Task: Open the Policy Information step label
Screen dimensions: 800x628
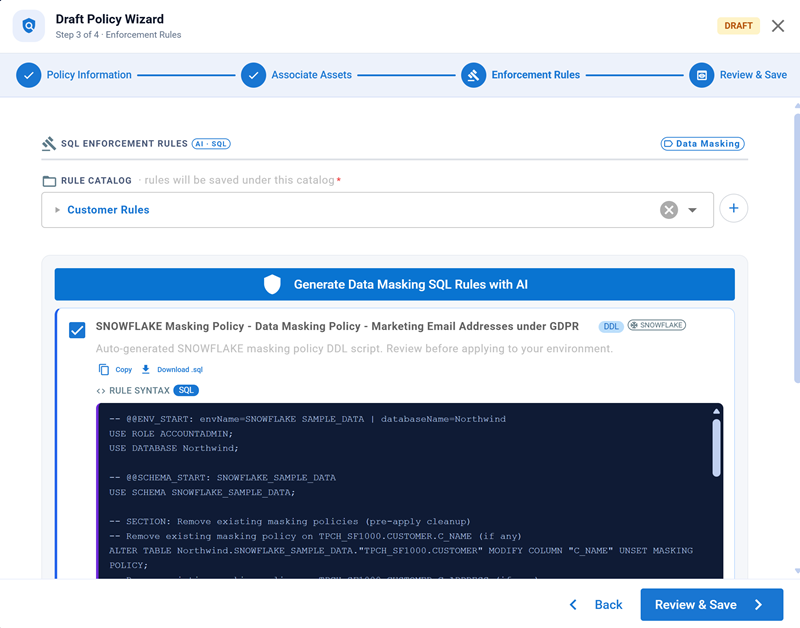Action: (89, 75)
